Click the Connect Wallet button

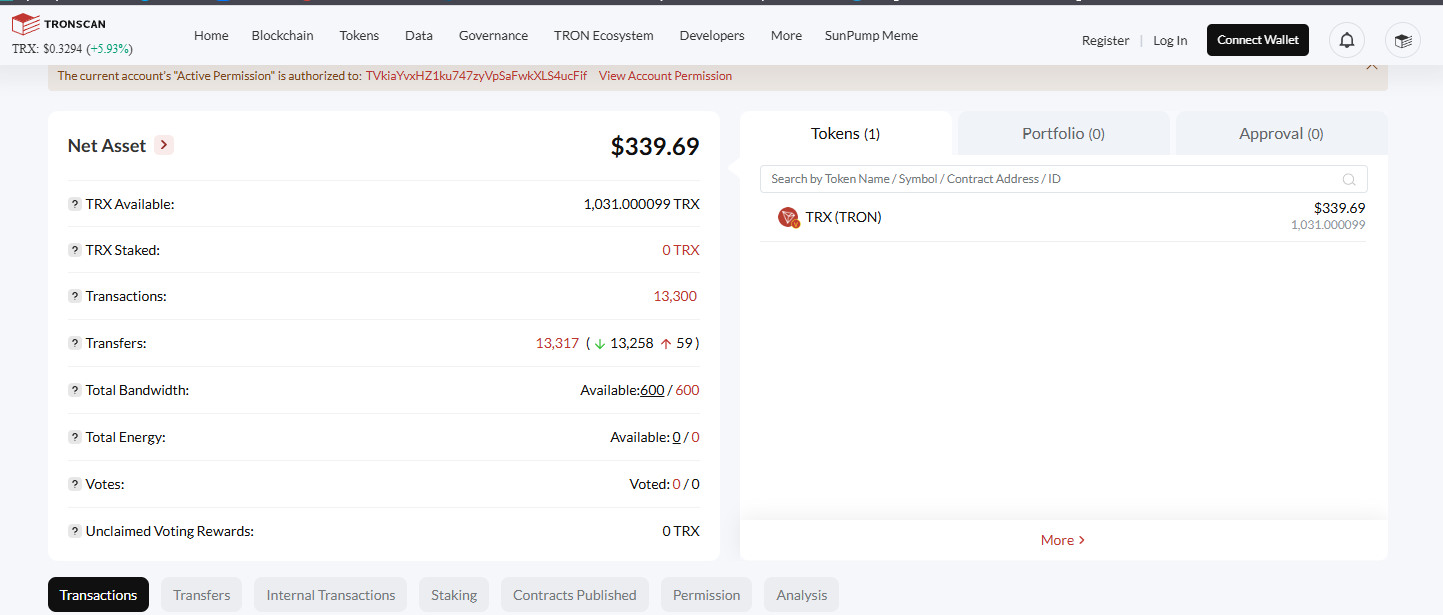[1258, 40]
